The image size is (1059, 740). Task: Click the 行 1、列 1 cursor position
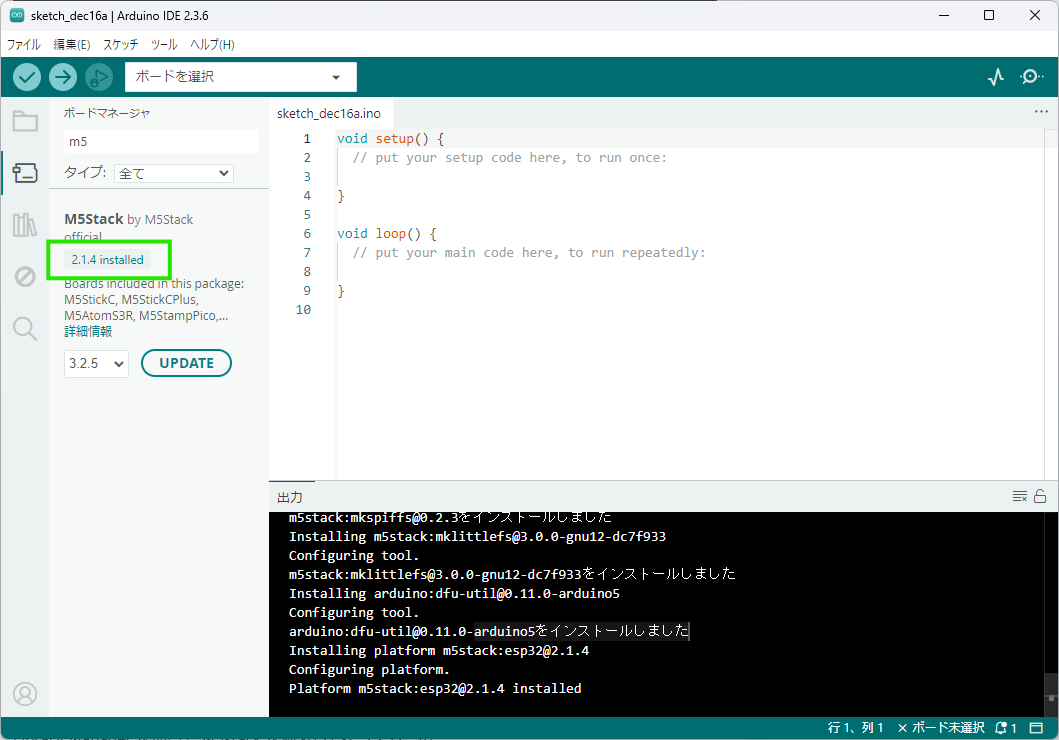tap(856, 728)
